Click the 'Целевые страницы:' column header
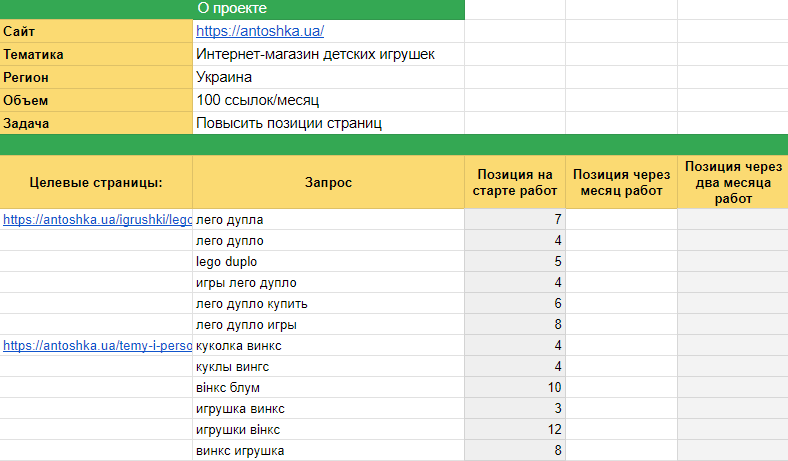 point(97,182)
